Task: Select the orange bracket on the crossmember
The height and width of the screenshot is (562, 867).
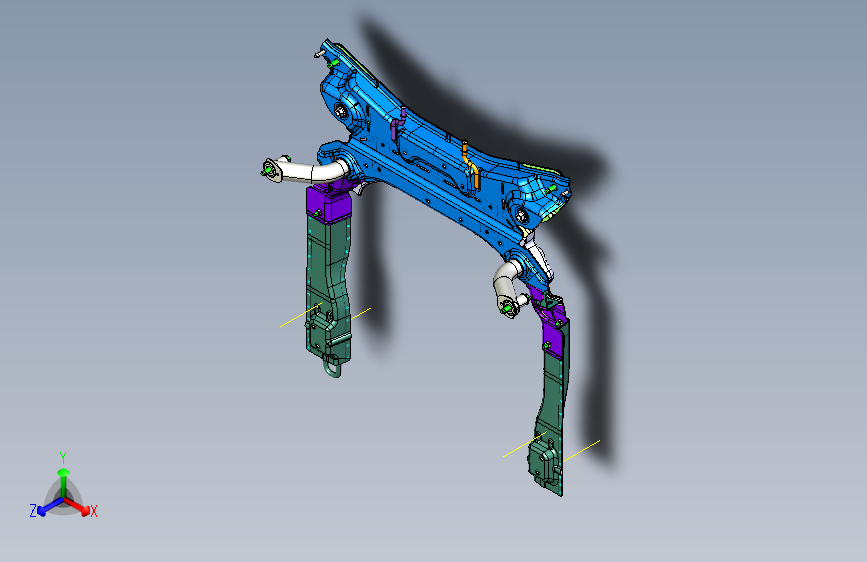Action: [x=471, y=165]
